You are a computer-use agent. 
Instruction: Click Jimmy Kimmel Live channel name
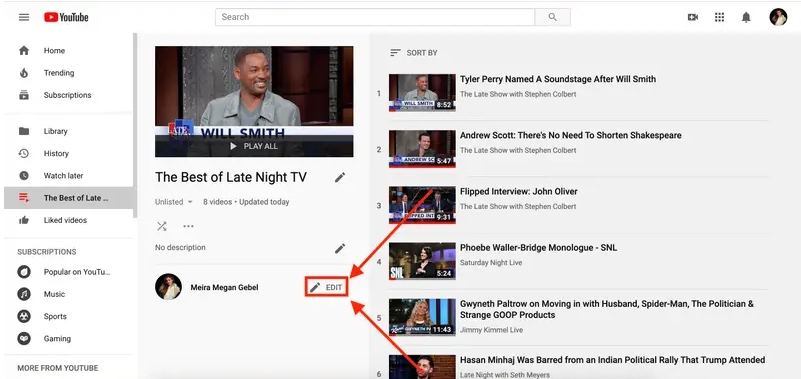click(491, 330)
